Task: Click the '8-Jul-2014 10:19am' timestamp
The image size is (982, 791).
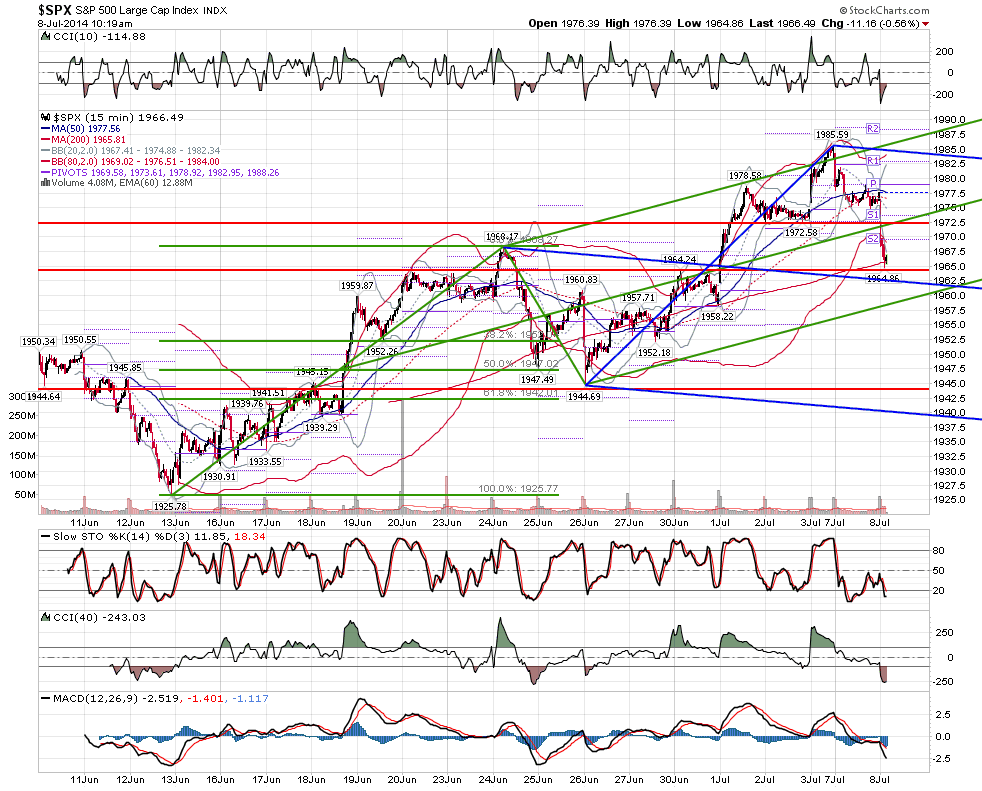Action: point(85,24)
